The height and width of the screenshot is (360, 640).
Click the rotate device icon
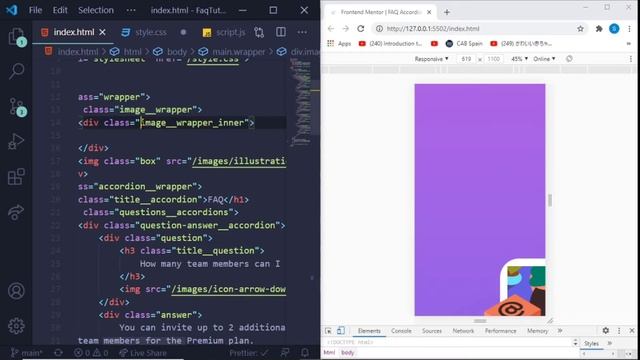click(x=569, y=59)
